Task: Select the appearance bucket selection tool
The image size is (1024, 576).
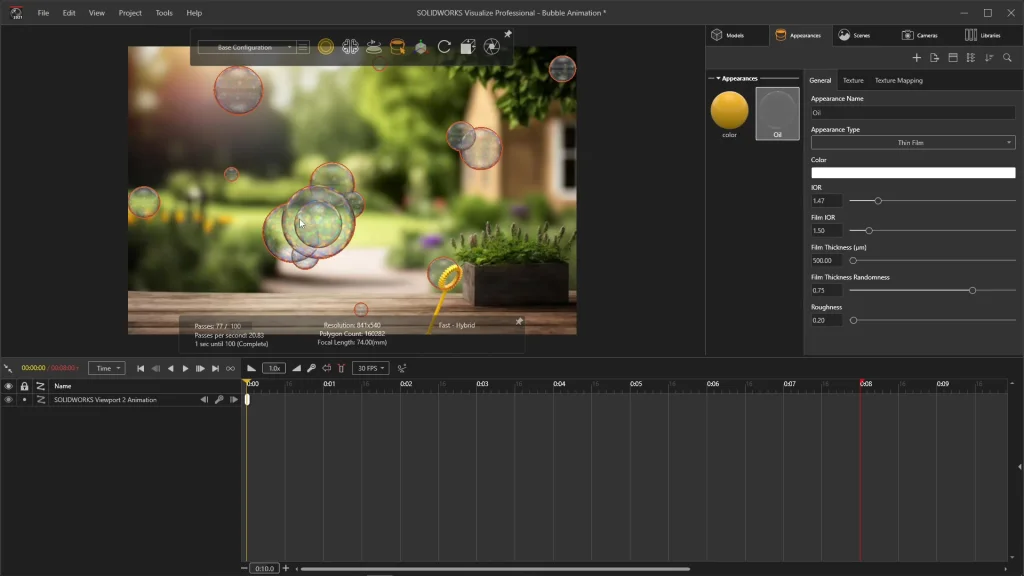Action: point(397,47)
